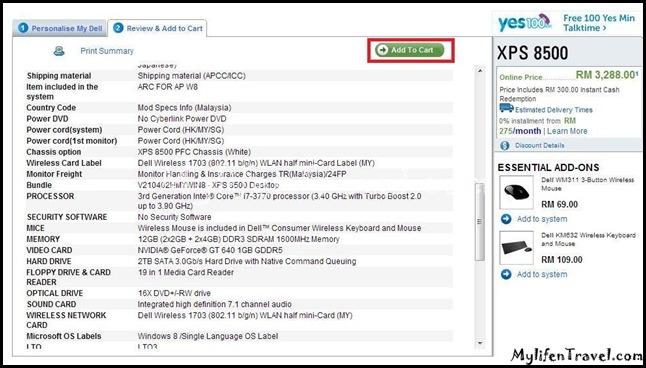Open Dell WM311 3-Button Wireless Mouse title
646x368 pixels.
point(587,184)
